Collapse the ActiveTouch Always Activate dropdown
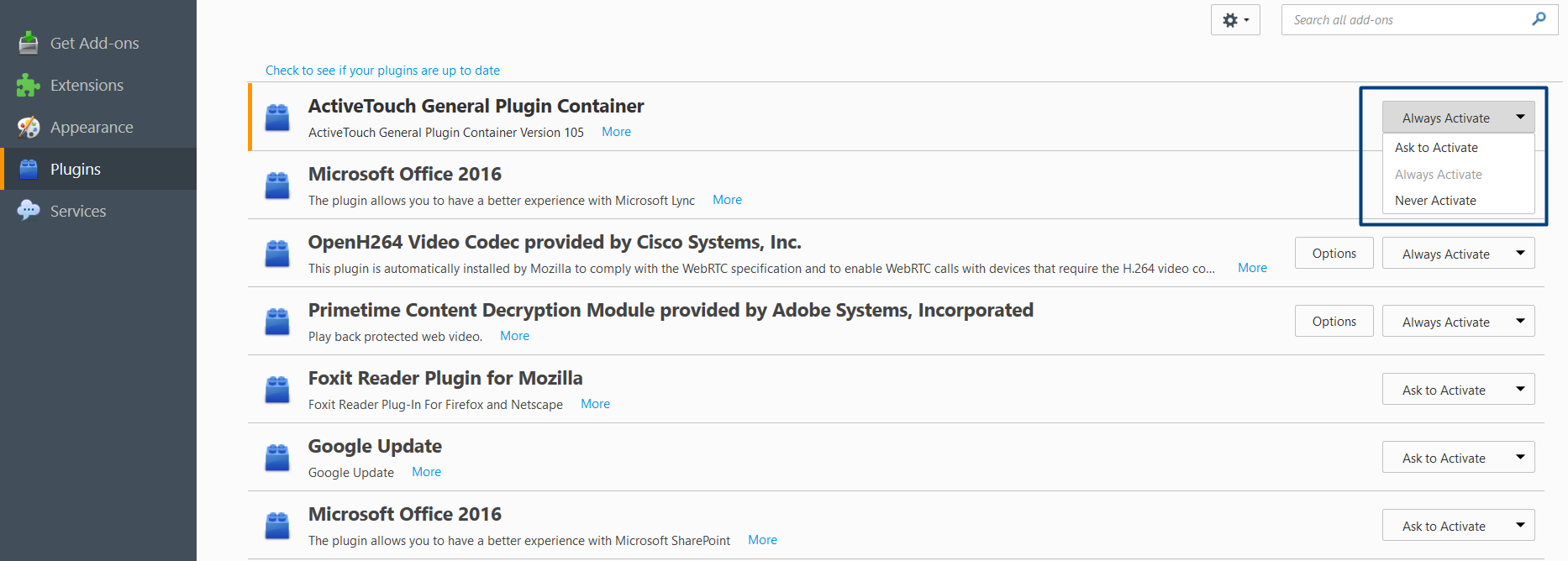The image size is (1568, 561). (1458, 118)
